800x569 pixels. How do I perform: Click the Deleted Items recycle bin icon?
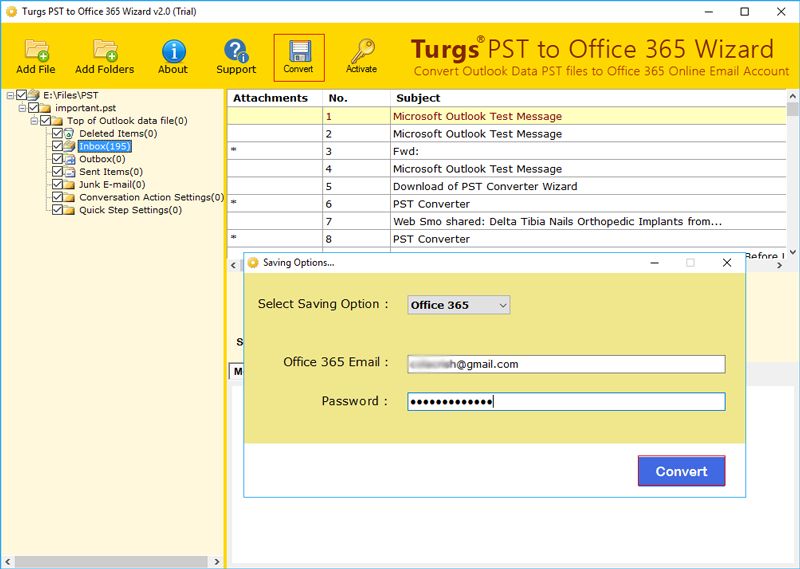coord(69,134)
